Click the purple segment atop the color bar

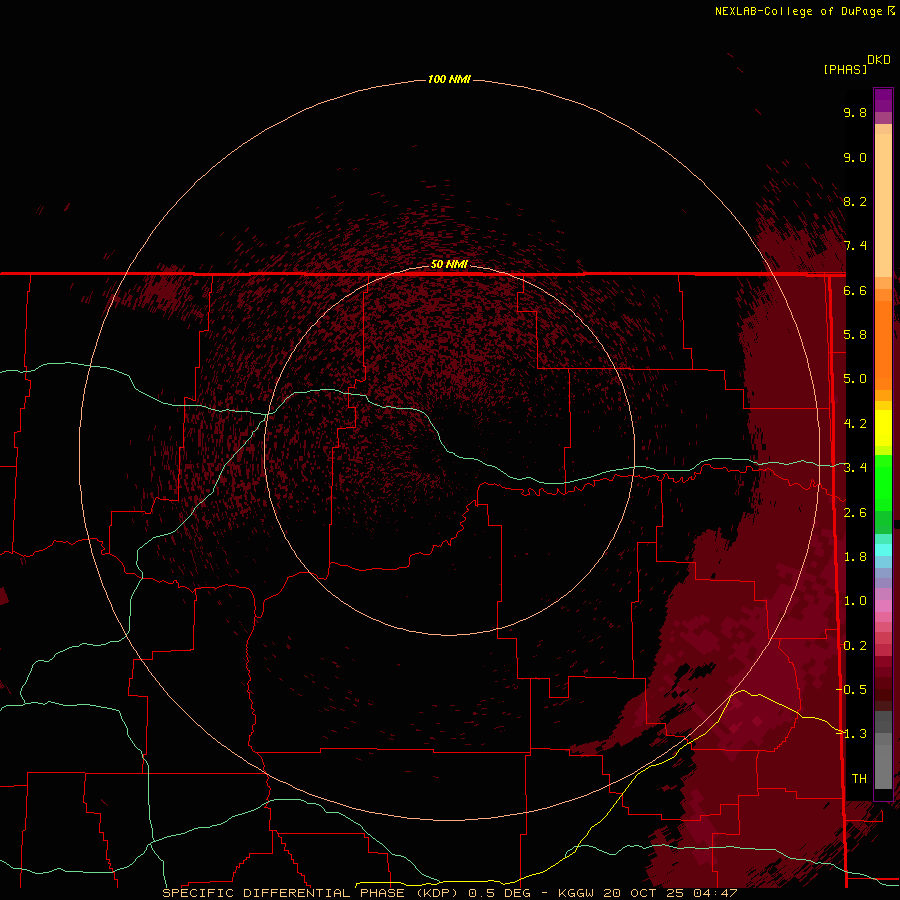(x=883, y=100)
